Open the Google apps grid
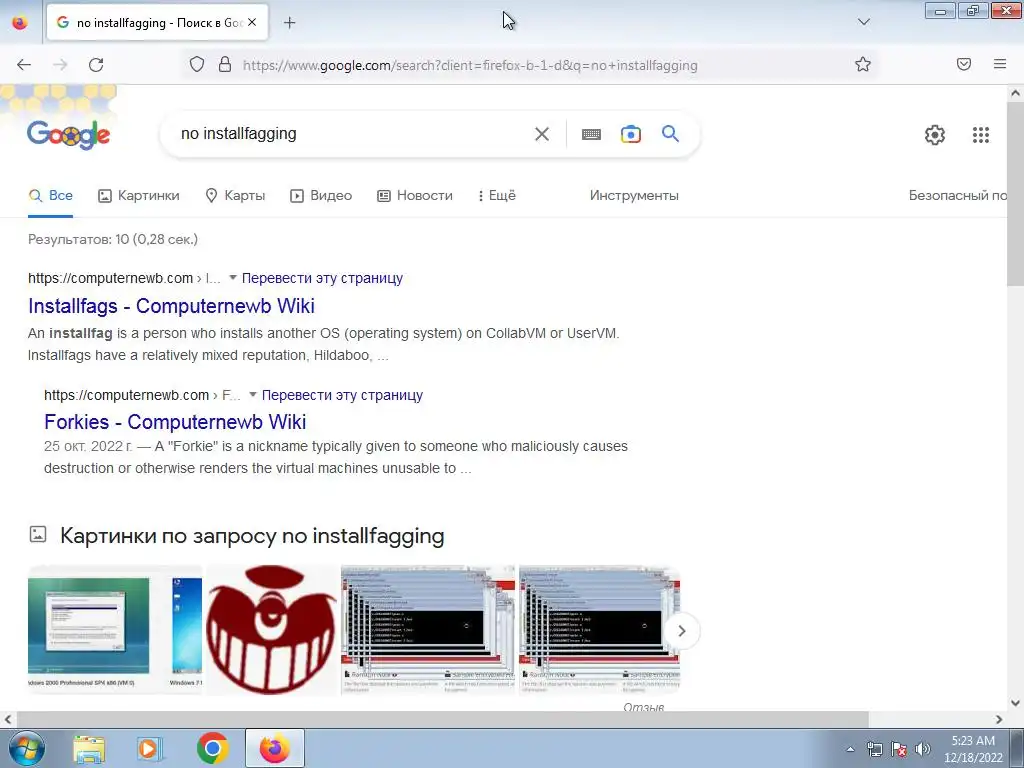Image resolution: width=1024 pixels, height=768 pixels. pyautogui.click(x=980, y=135)
